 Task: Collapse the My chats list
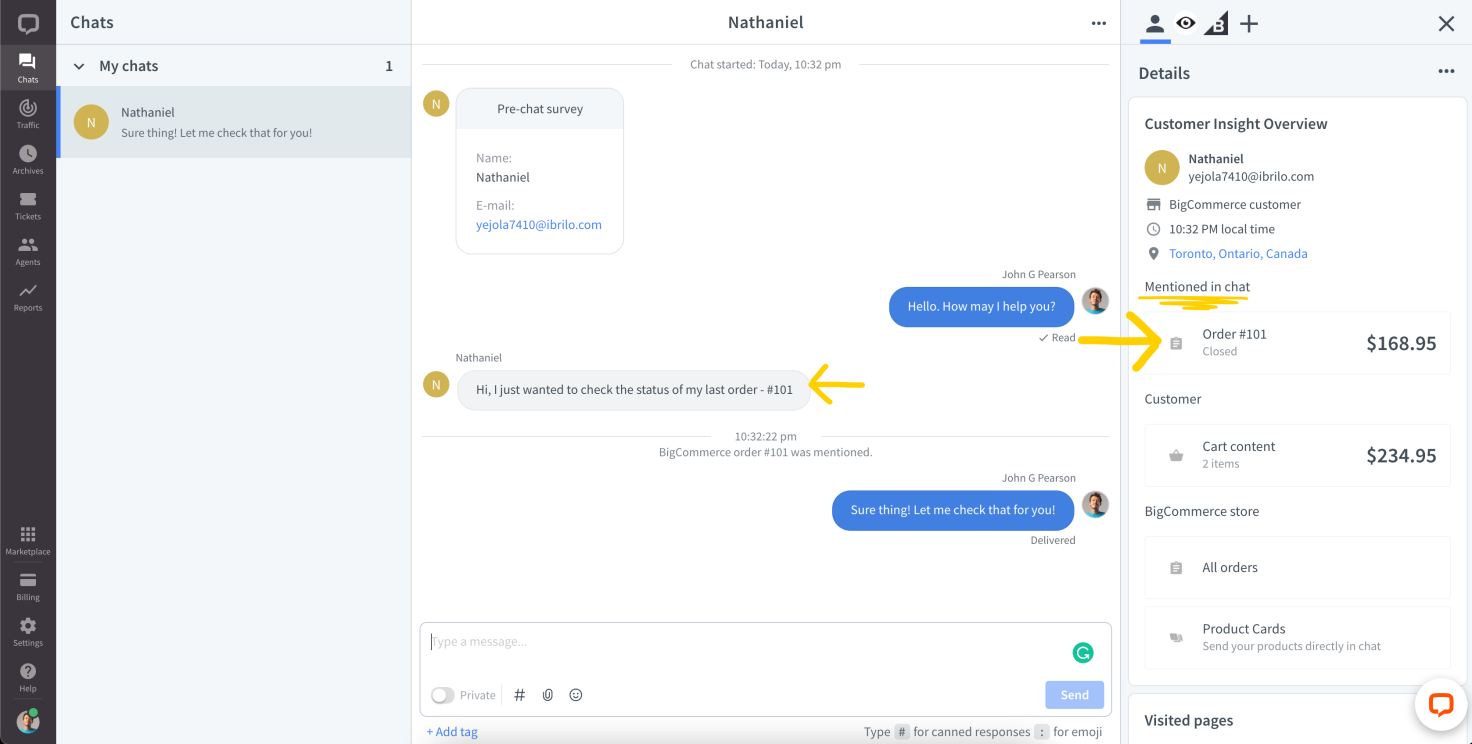[79, 66]
